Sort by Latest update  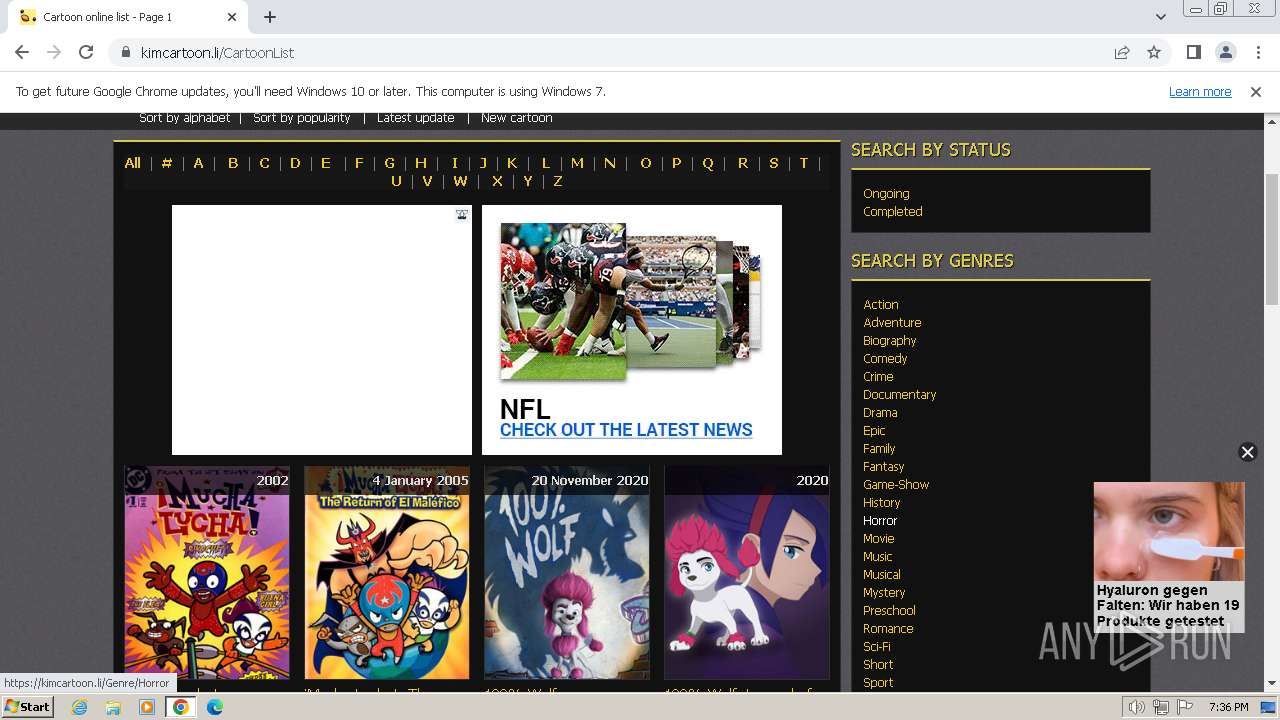click(x=415, y=118)
